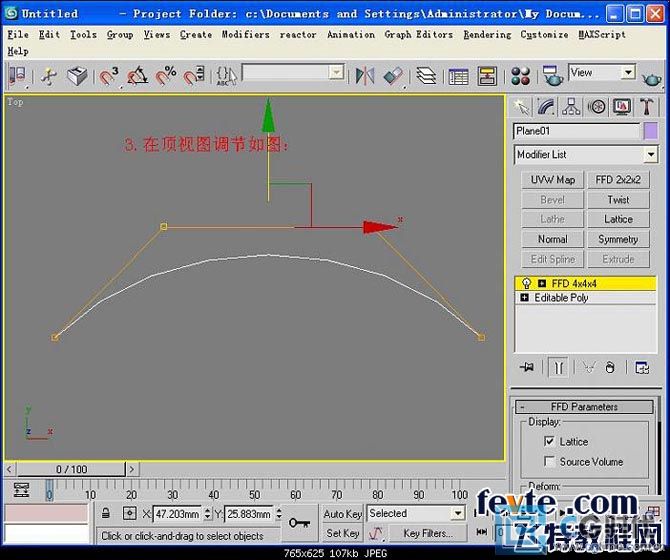Viewport: 670px width, 560px height.
Task: Switch to the Utilities hammer panel
Action: tap(646, 106)
